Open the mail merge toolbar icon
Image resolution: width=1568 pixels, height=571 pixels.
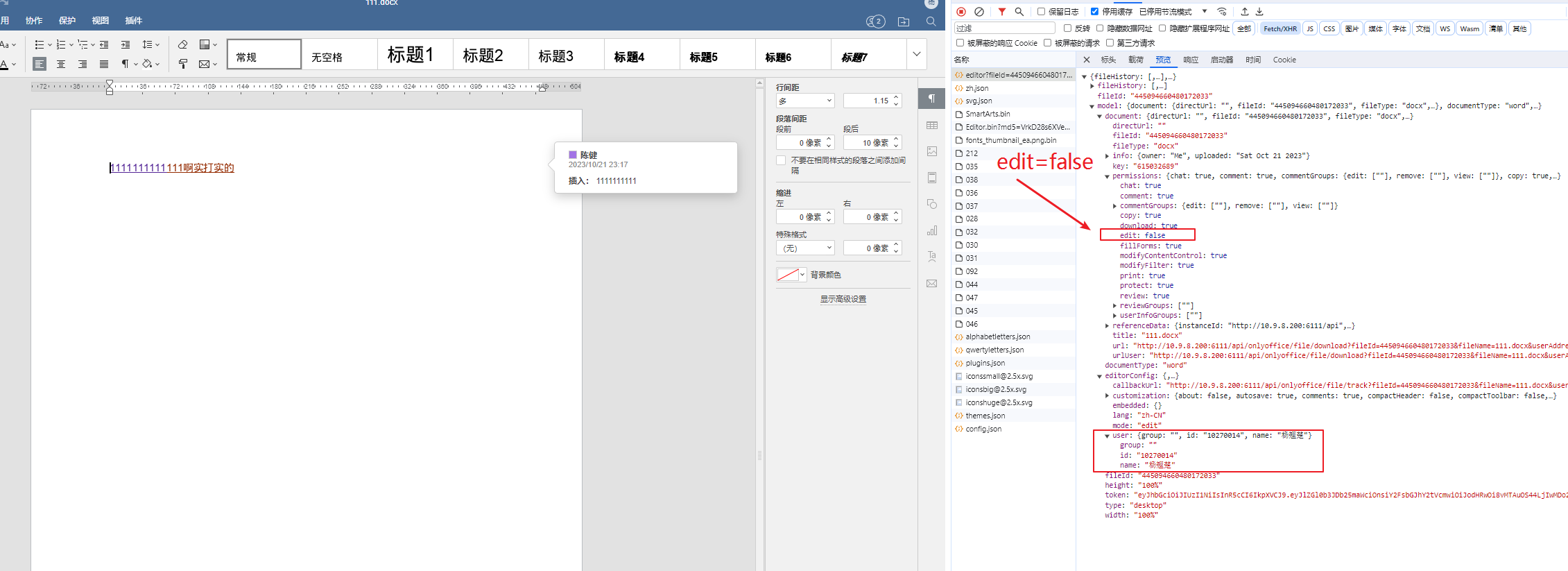coord(205,64)
